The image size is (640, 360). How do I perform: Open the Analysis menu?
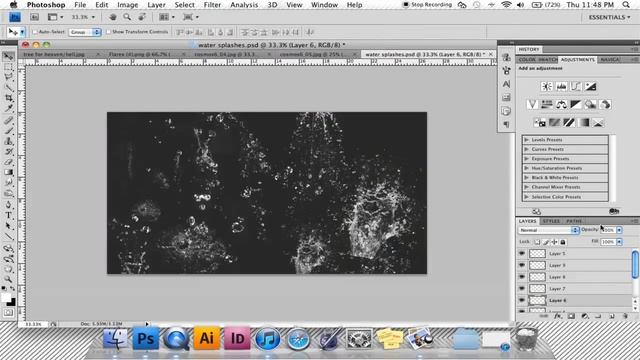[x=244, y=5]
